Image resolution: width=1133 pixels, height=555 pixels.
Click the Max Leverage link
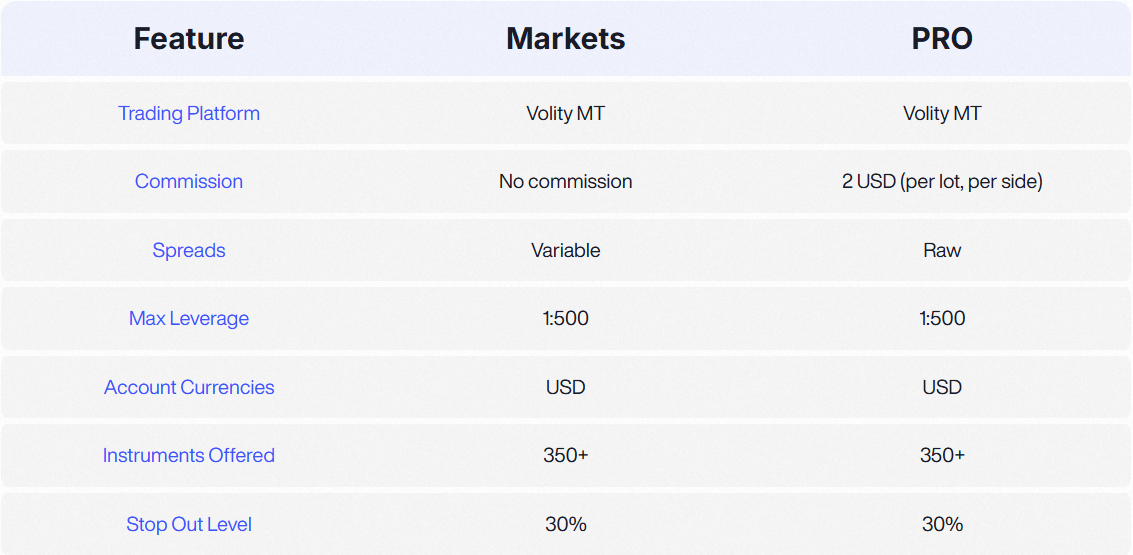tap(189, 319)
